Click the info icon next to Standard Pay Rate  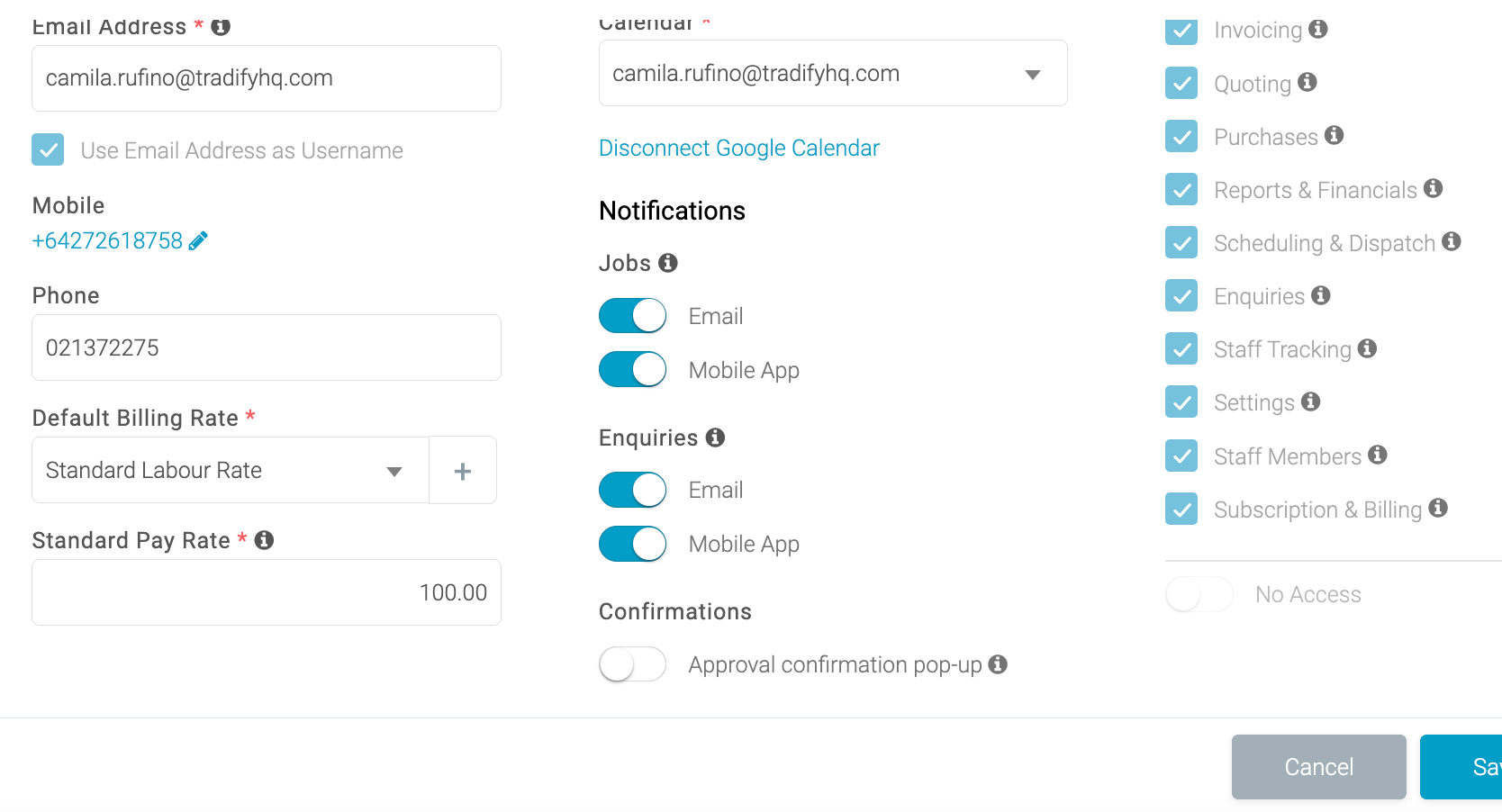point(263,540)
